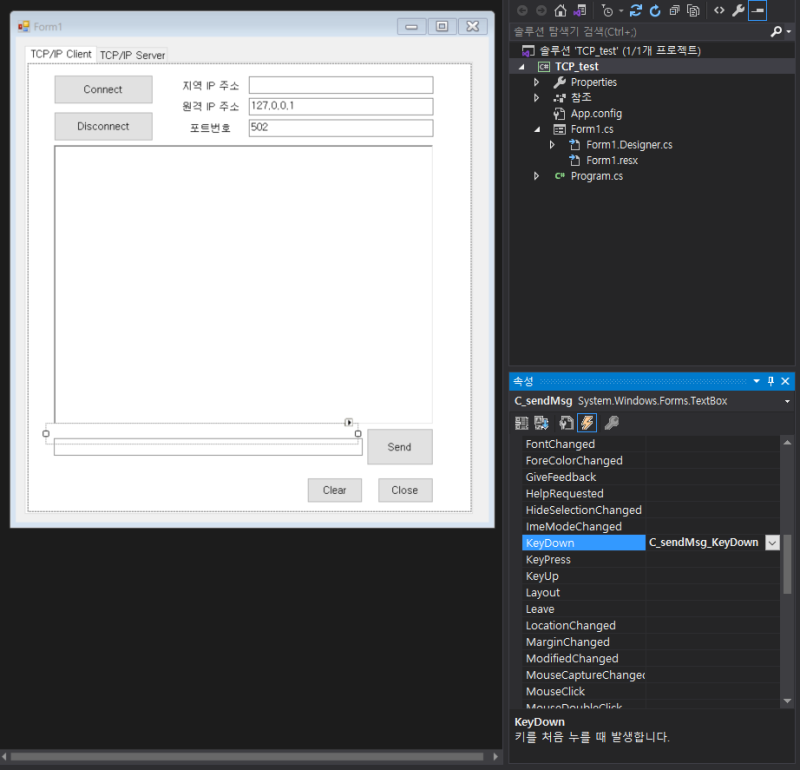Select the 솔루션 'TCP_test' solution row

[620, 51]
